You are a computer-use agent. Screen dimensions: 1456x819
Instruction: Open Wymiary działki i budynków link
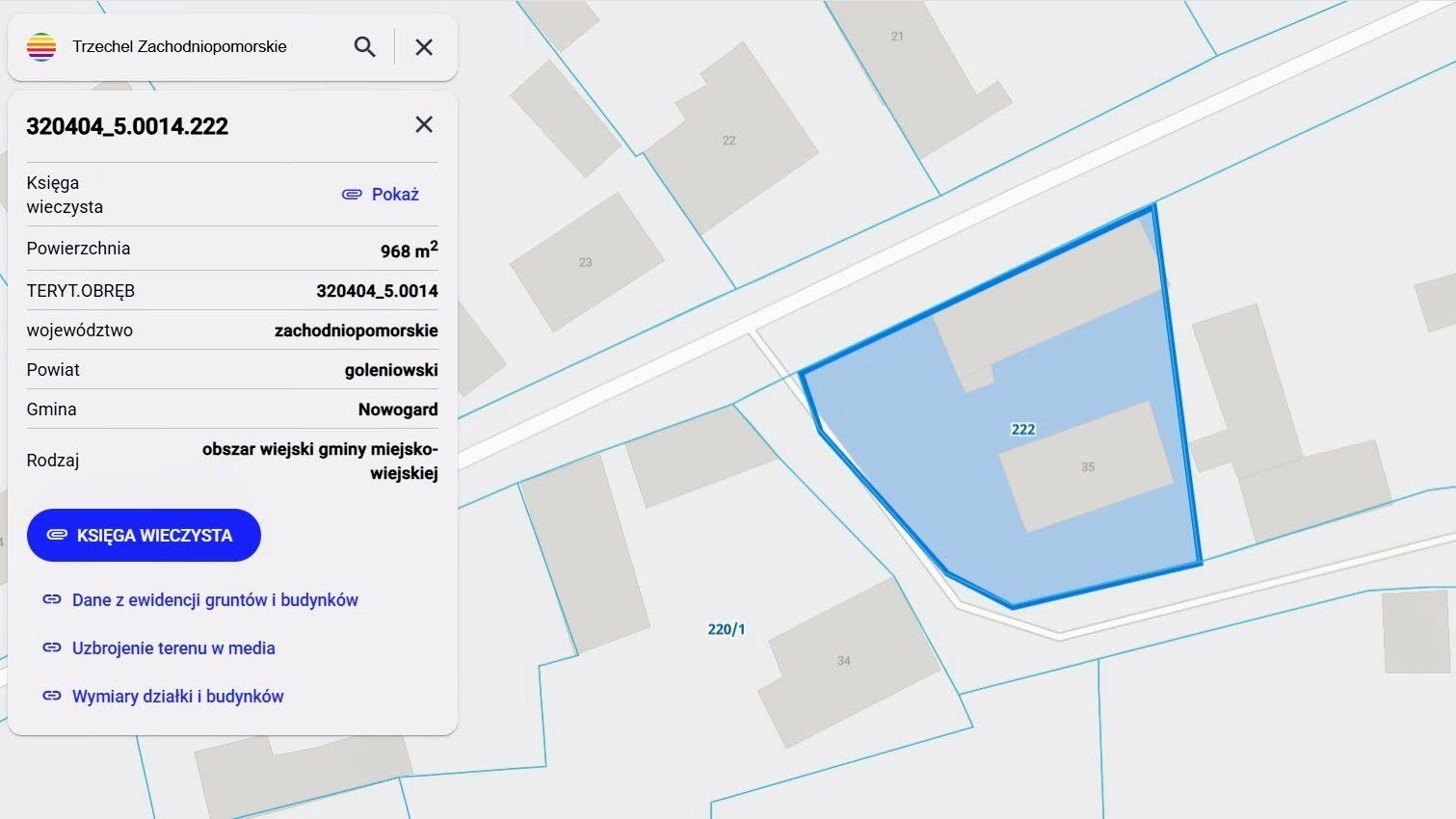tap(178, 696)
